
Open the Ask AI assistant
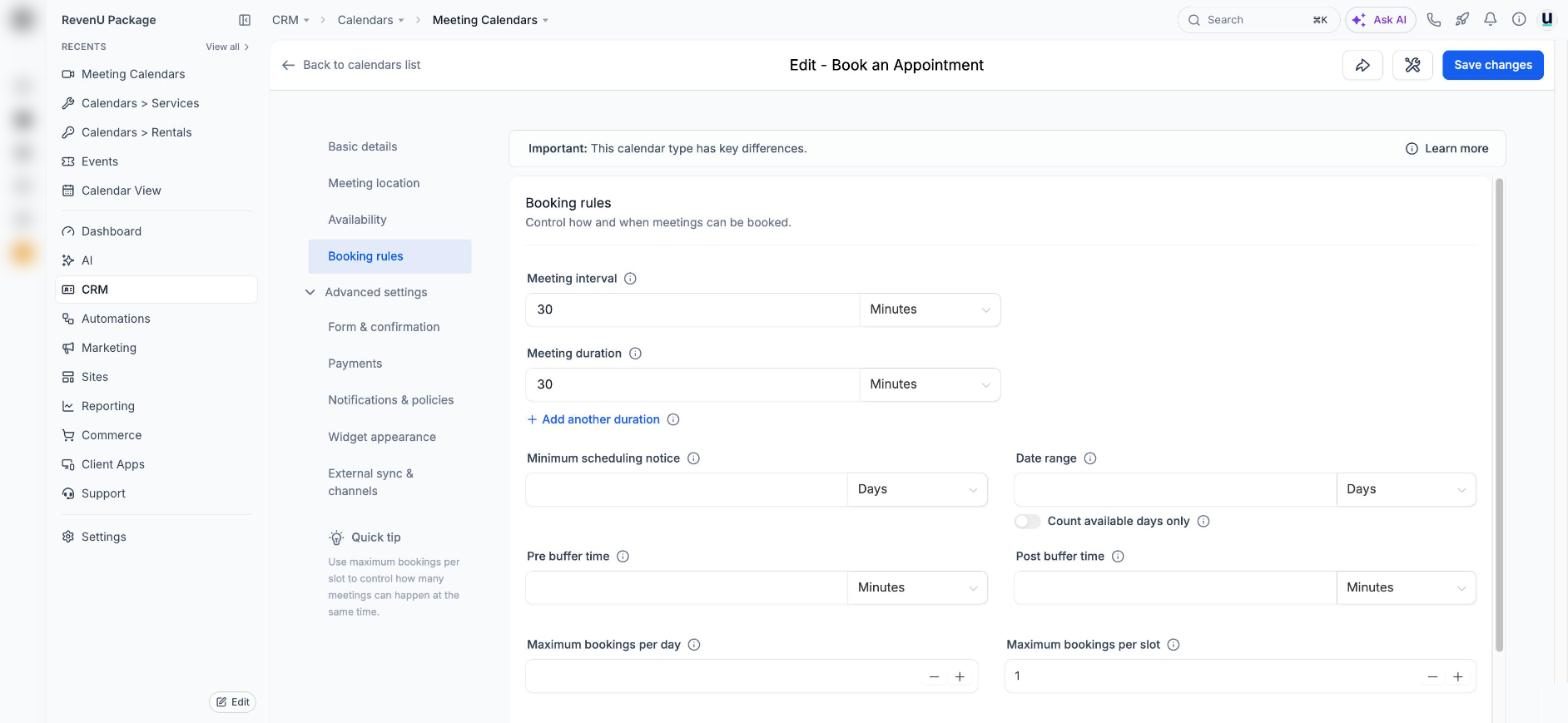tap(1381, 20)
